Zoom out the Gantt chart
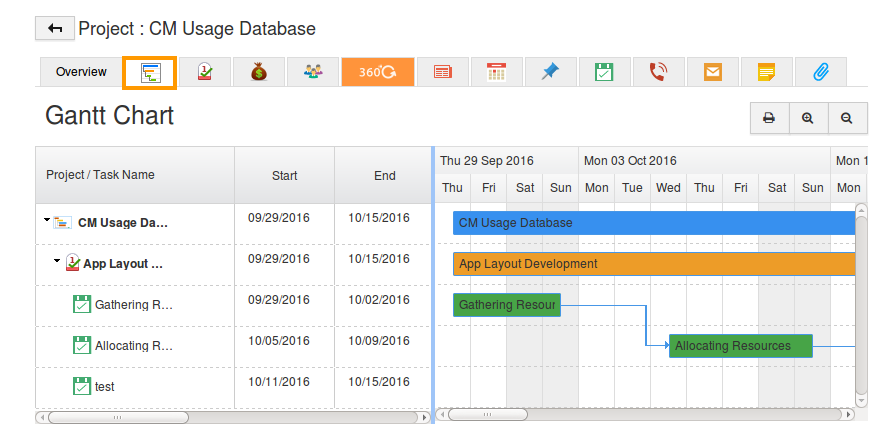 click(x=847, y=118)
